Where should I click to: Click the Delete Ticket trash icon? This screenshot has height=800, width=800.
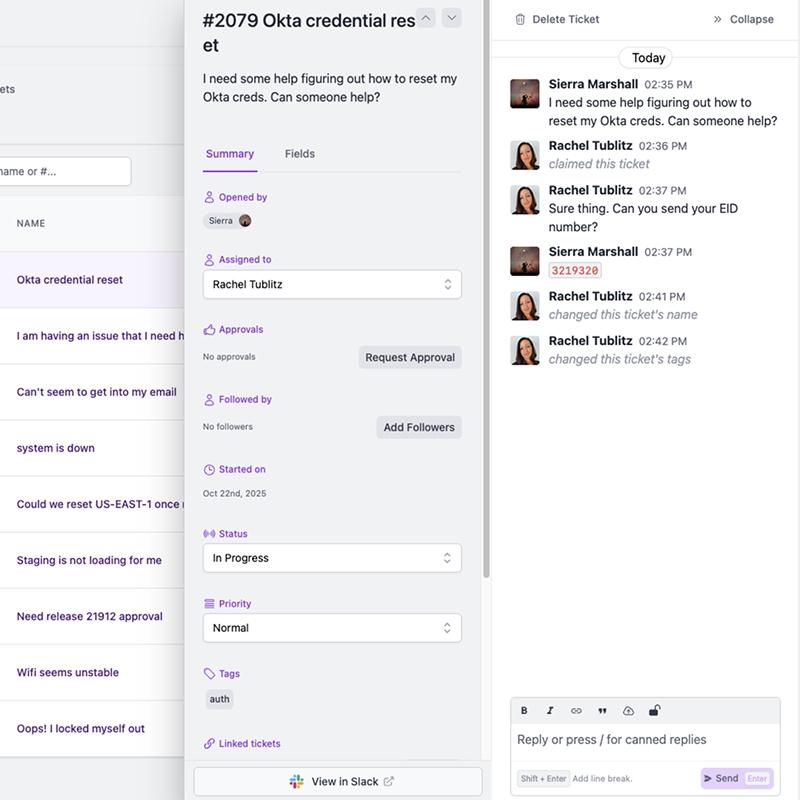[520, 19]
